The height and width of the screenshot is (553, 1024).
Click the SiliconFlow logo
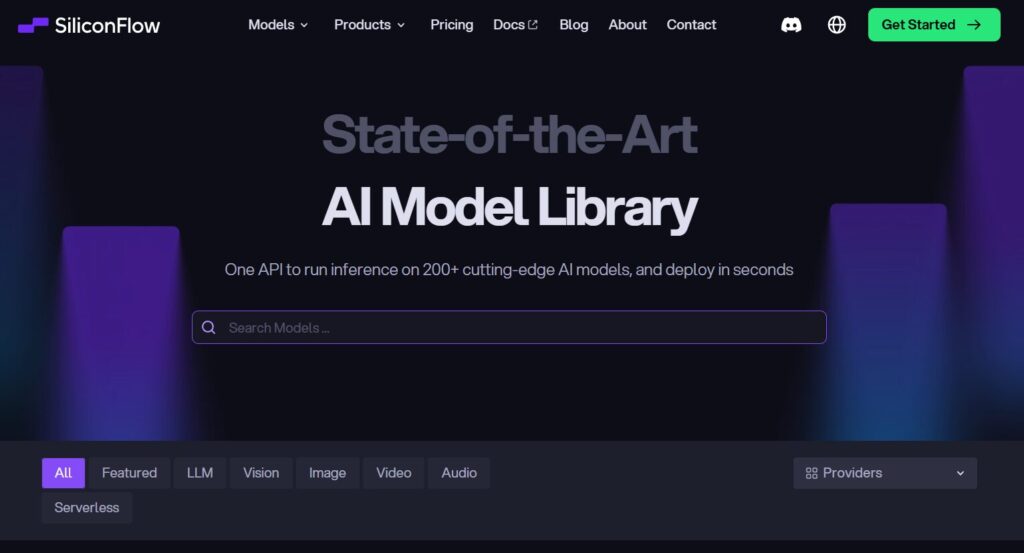(x=89, y=25)
